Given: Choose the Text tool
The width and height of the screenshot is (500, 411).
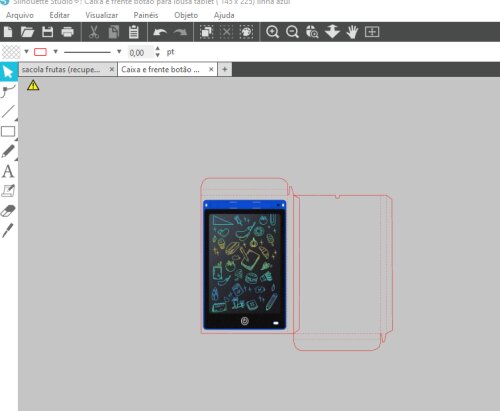Looking at the screenshot, I should coord(8,171).
